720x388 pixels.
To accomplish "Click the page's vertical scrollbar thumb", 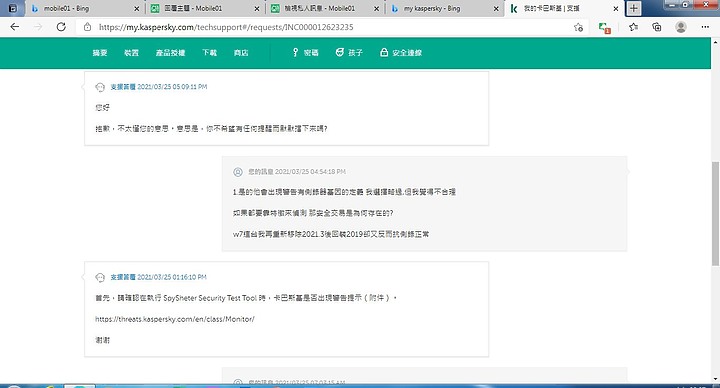I will 715,213.
